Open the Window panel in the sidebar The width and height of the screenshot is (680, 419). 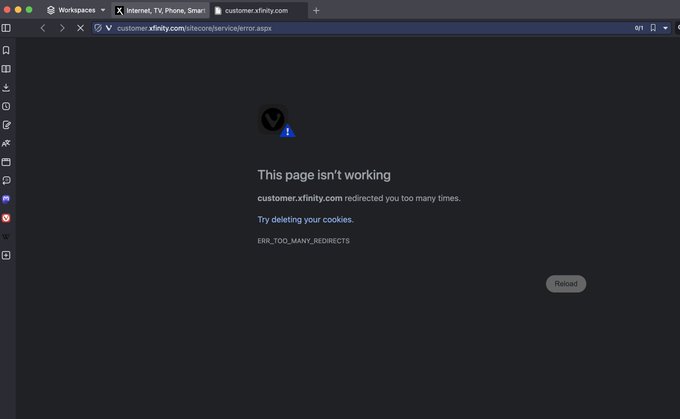(6, 162)
